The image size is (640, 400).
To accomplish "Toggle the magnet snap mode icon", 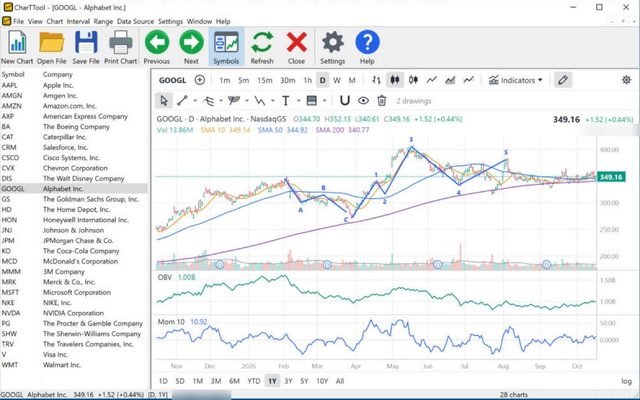I will [345, 100].
